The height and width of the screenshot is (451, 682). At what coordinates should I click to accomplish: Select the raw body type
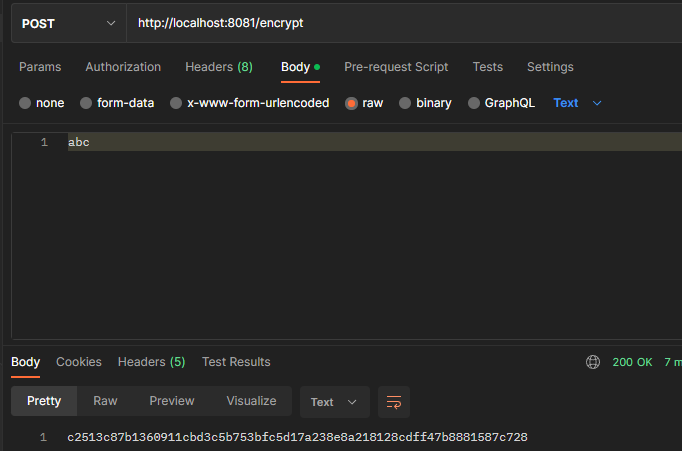click(x=364, y=103)
